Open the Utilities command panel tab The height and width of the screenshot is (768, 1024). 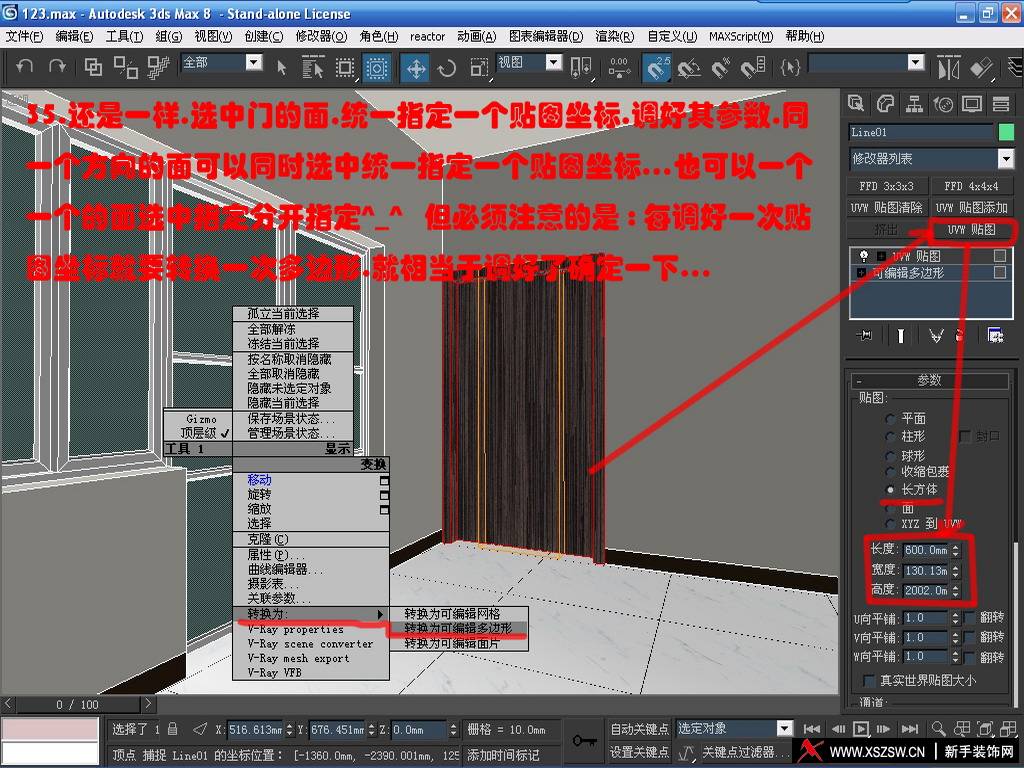pos(1001,103)
